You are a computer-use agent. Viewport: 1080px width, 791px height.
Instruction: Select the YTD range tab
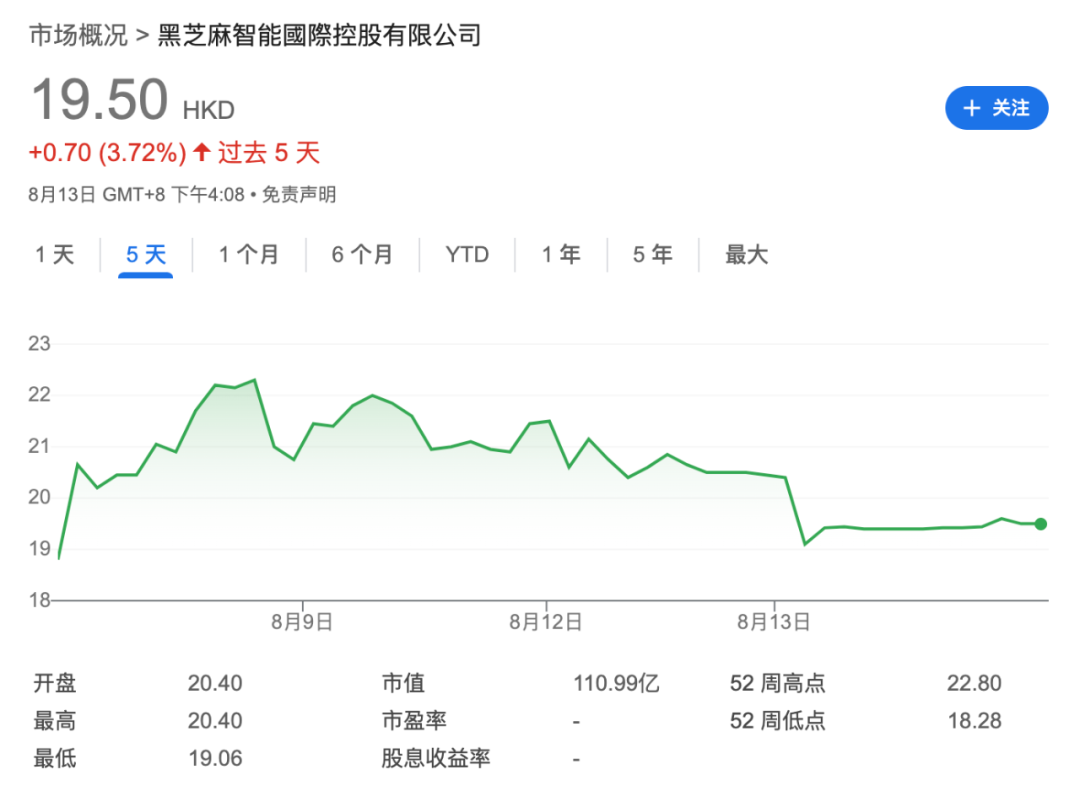[467, 255]
